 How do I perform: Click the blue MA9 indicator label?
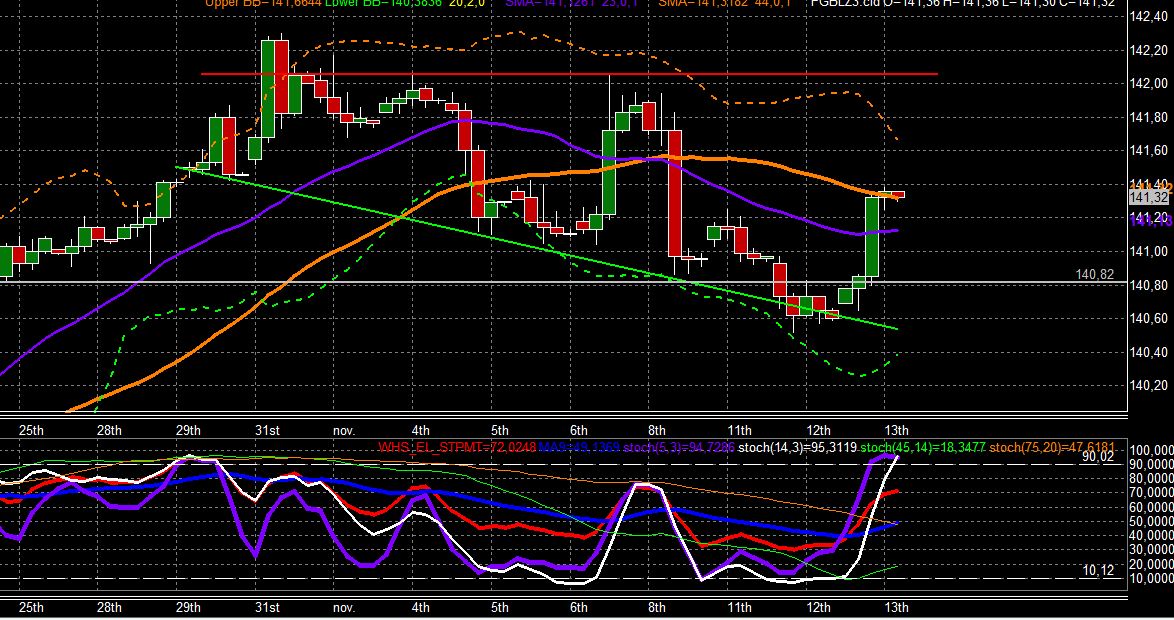pos(579,448)
